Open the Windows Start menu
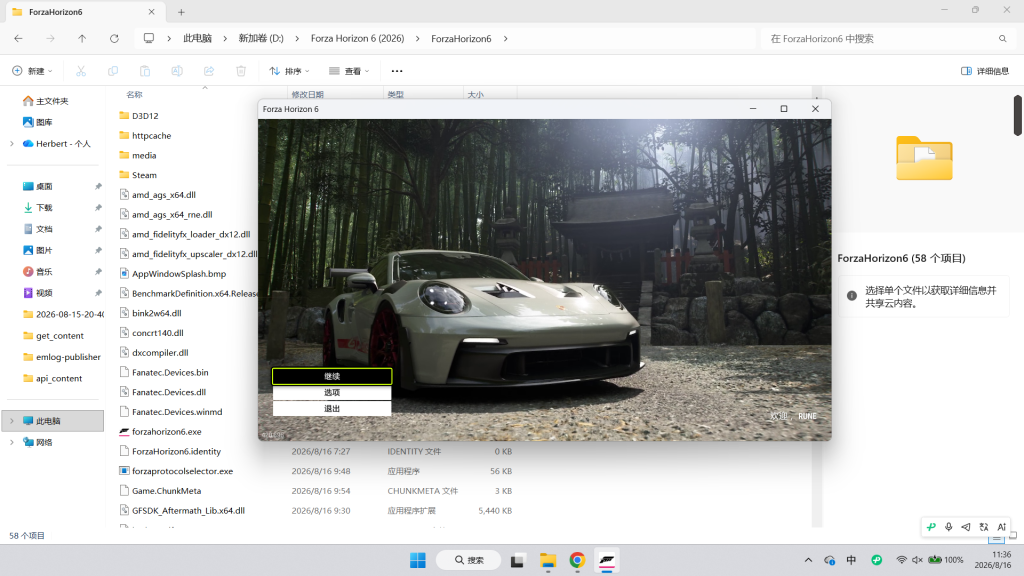Screen dimensions: 1024x576 pos(418,560)
